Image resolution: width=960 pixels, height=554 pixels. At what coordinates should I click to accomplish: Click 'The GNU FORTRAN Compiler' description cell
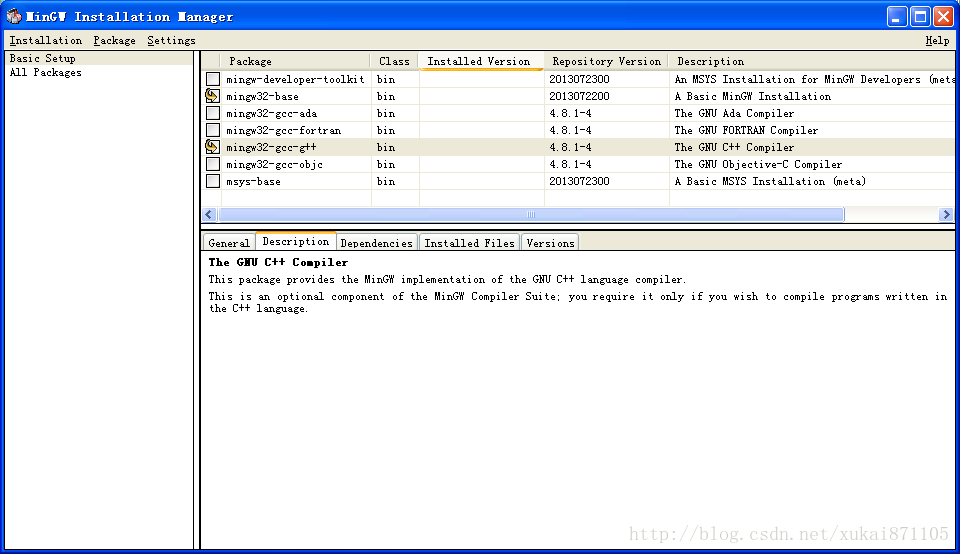[746, 130]
